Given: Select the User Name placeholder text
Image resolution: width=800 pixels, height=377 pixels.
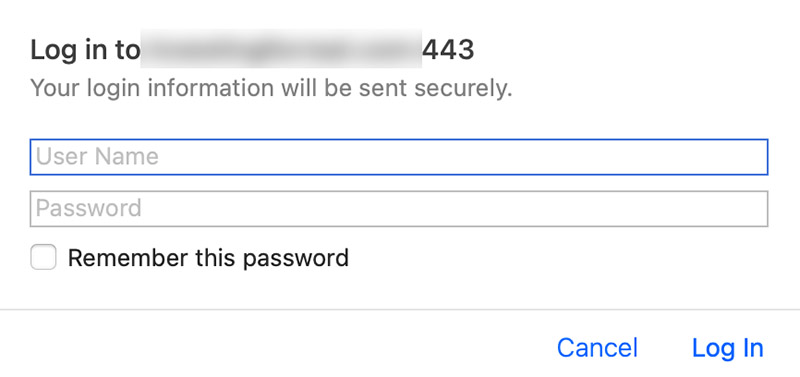Looking at the screenshot, I should tap(97, 157).
